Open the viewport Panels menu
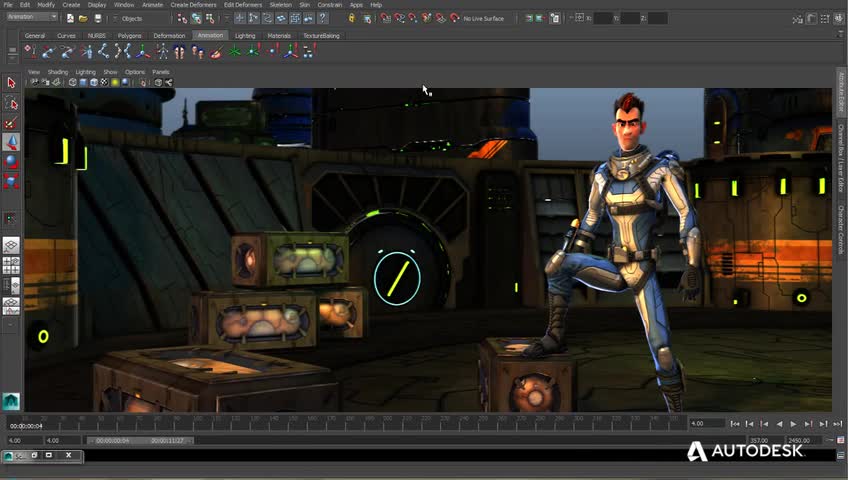The height and width of the screenshot is (480, 848). click(x=161, y=72)
